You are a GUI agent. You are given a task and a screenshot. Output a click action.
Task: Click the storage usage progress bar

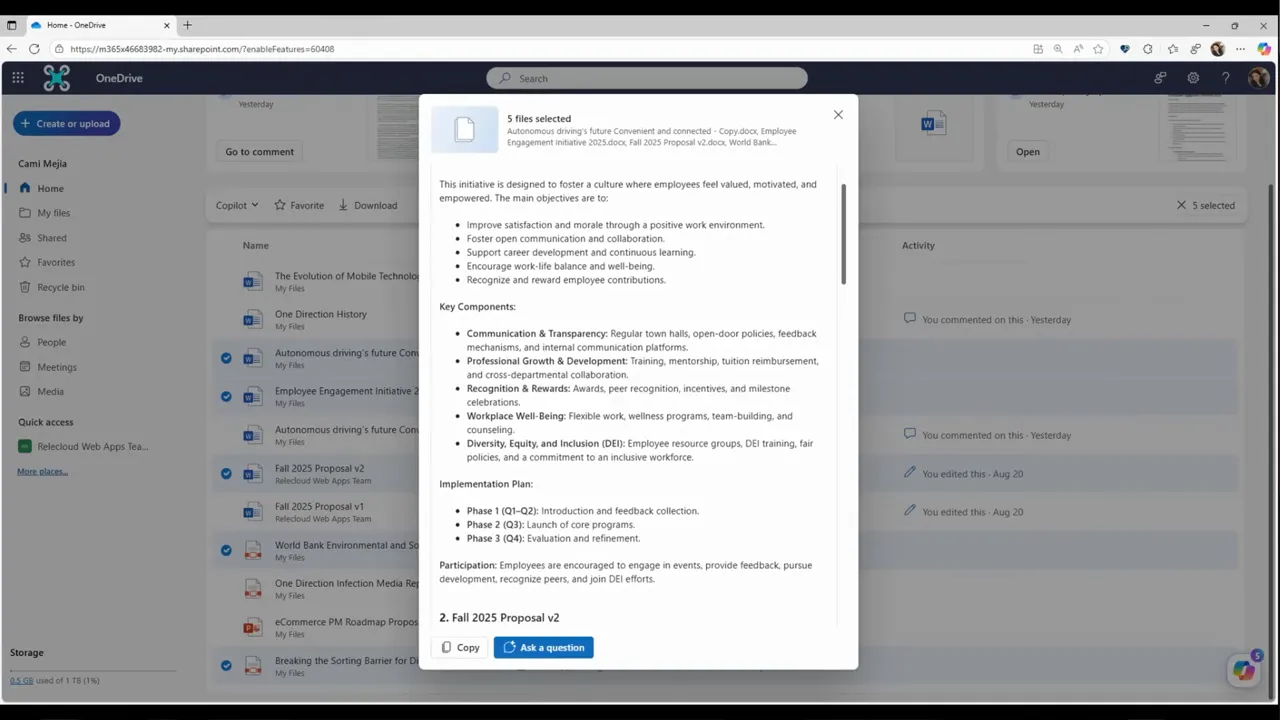point(92,671)
